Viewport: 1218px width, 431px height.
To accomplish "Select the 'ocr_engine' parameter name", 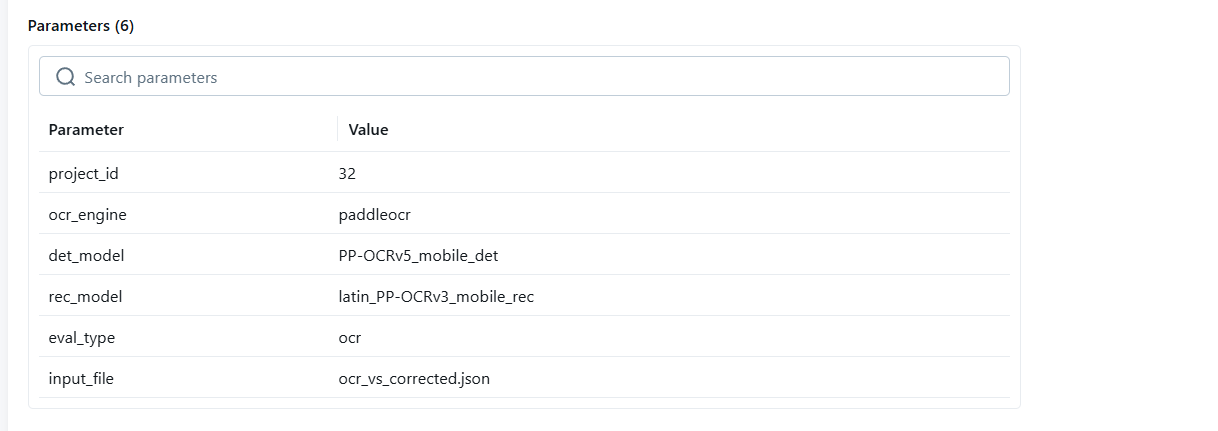I will [x=87, y=214].
